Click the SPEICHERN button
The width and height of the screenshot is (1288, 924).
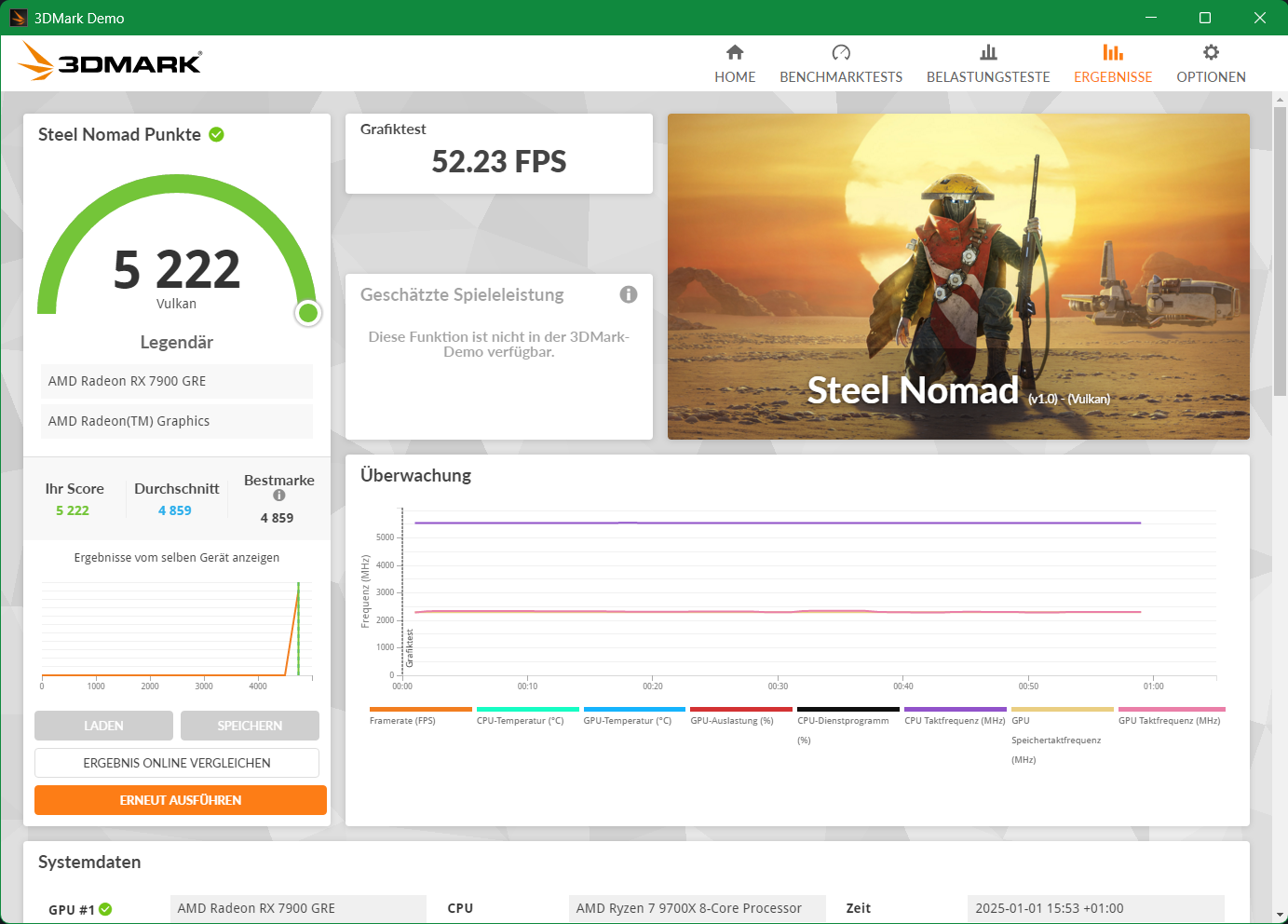250,726
